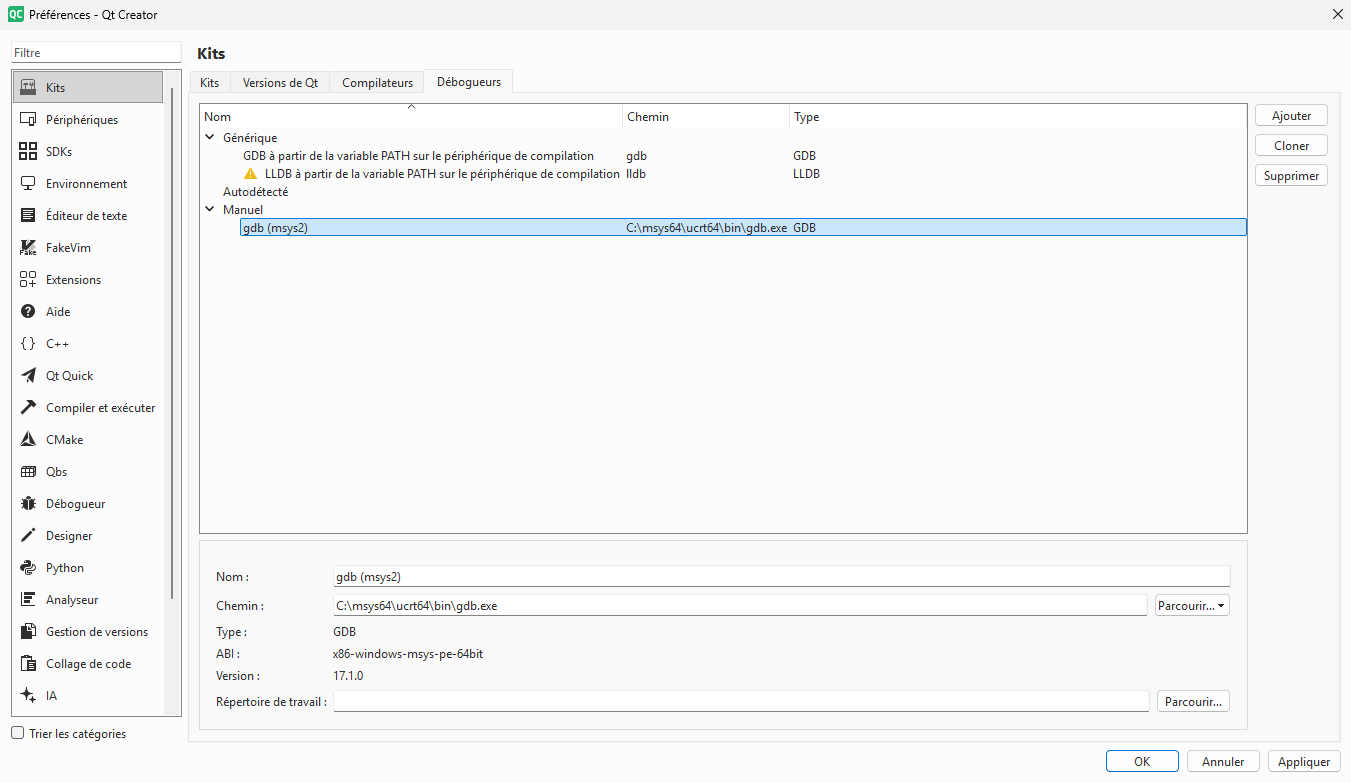Open the Kits category icon

click(x=28, y=87)
